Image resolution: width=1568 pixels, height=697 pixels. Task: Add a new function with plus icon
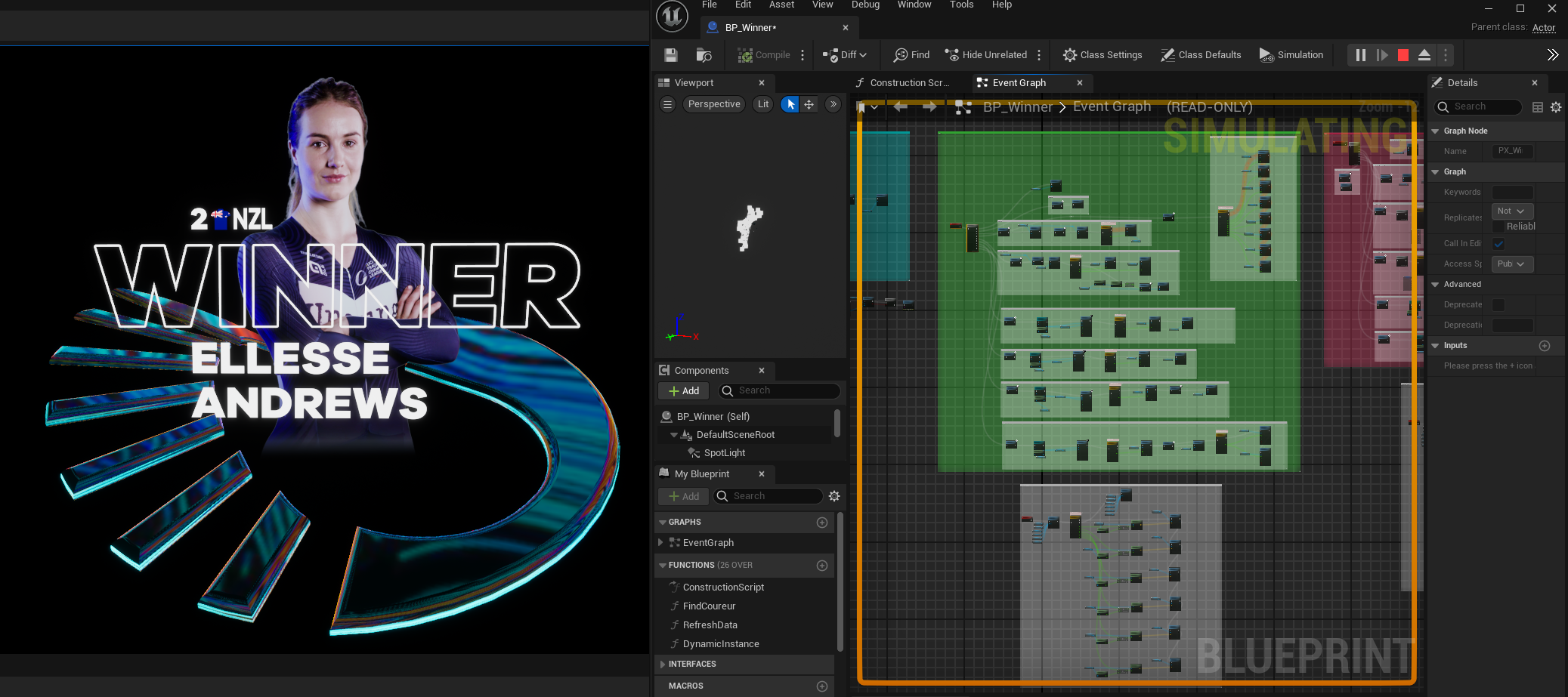coord(822,566)
